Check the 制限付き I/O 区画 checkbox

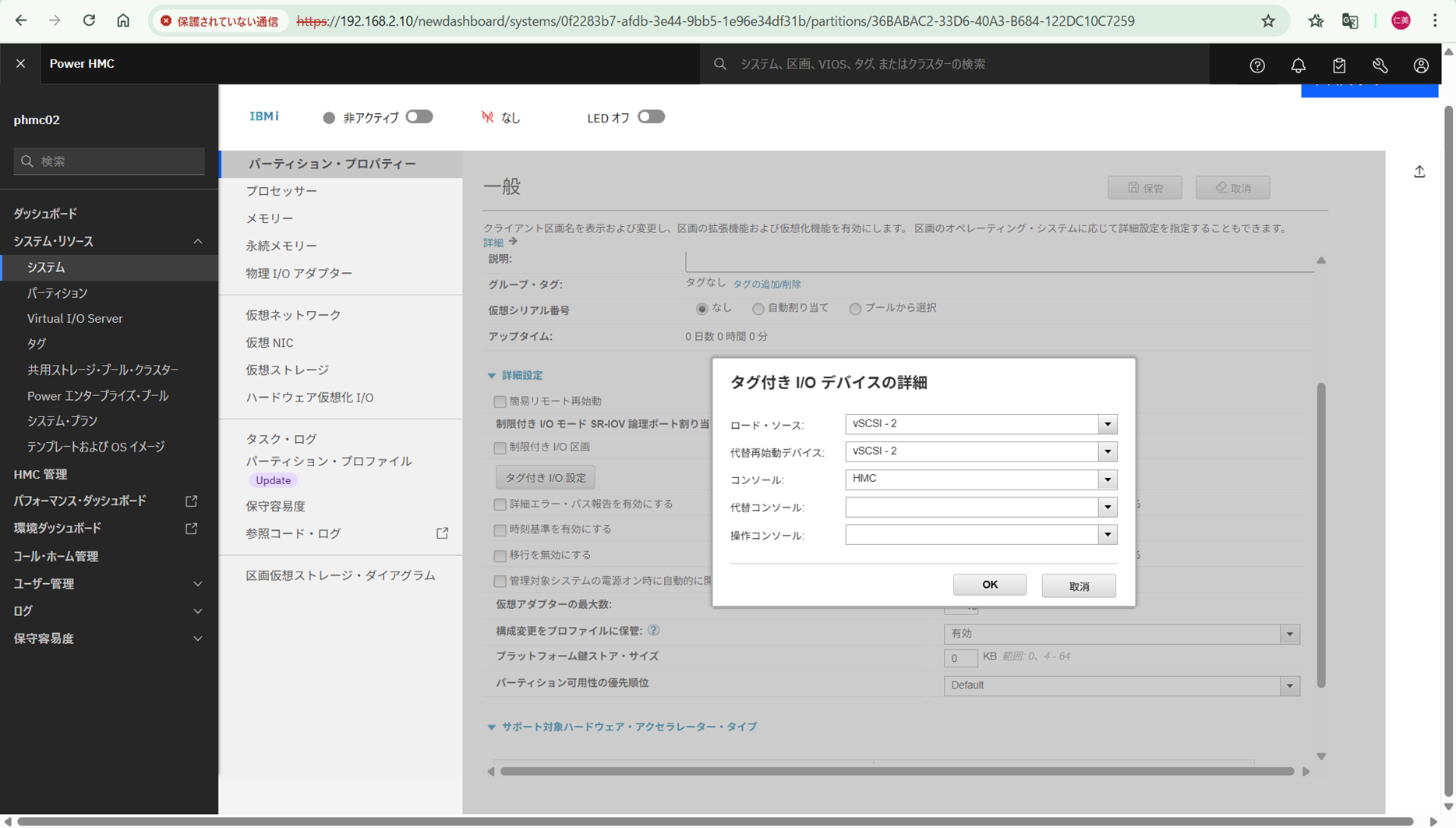[500, 448]
